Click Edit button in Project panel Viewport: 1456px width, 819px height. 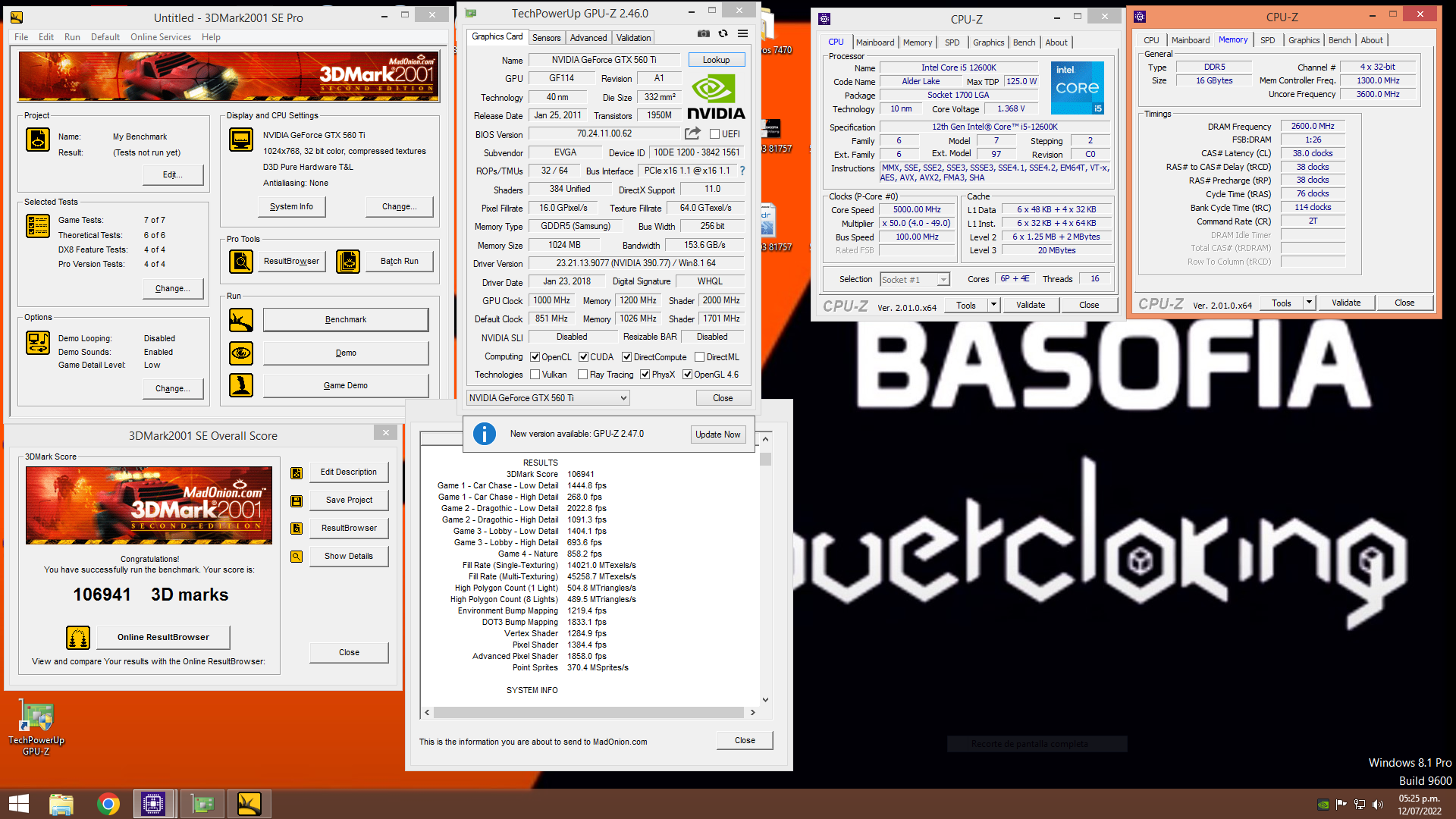pyautogui.click(x=173, y=175)
